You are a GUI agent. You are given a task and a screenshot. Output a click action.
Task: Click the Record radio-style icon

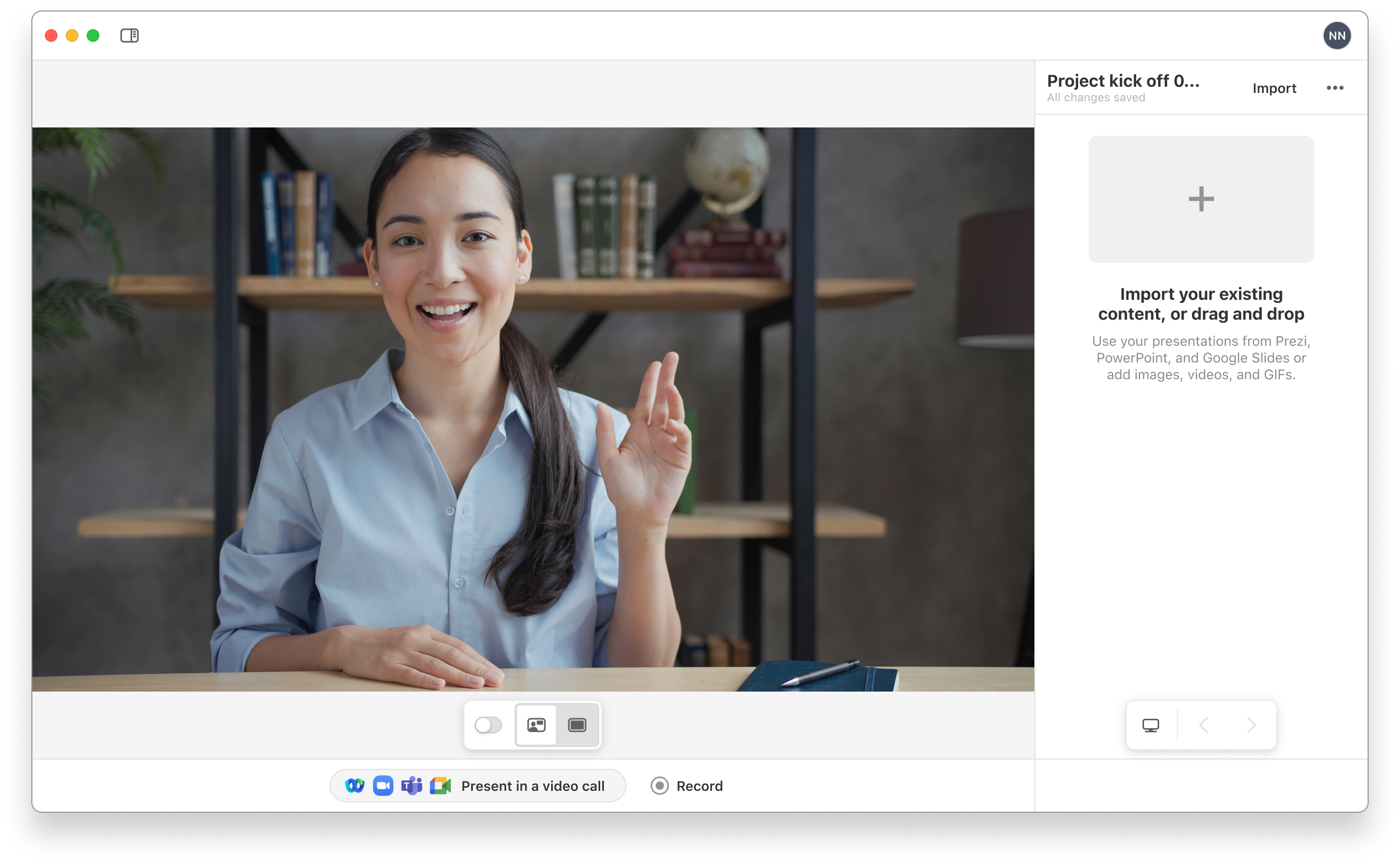pos(659,786)
